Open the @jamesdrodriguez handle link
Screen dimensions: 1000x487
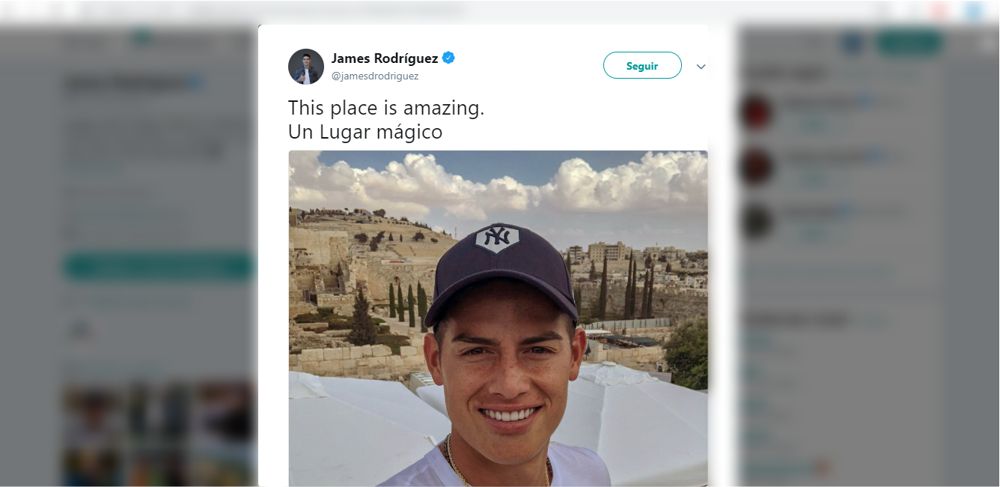pos(375,76)
